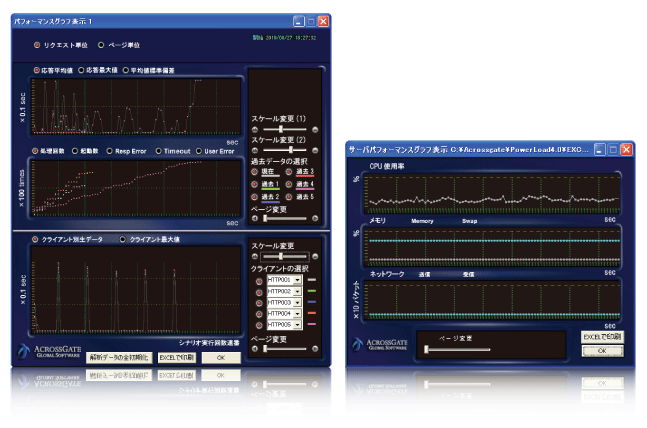Click OK in server performance window
Screen dimensions: 647x428
tap(602, 351)
